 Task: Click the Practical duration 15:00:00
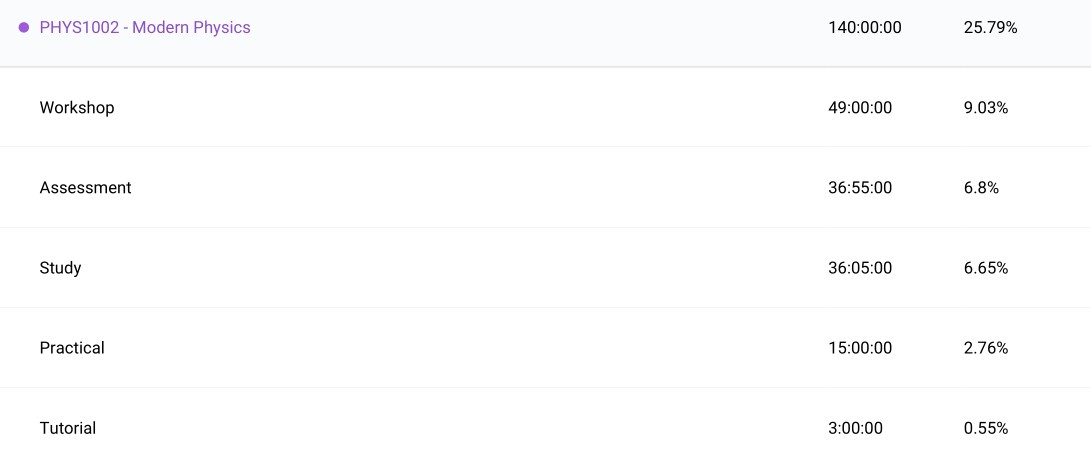(860, 348)
